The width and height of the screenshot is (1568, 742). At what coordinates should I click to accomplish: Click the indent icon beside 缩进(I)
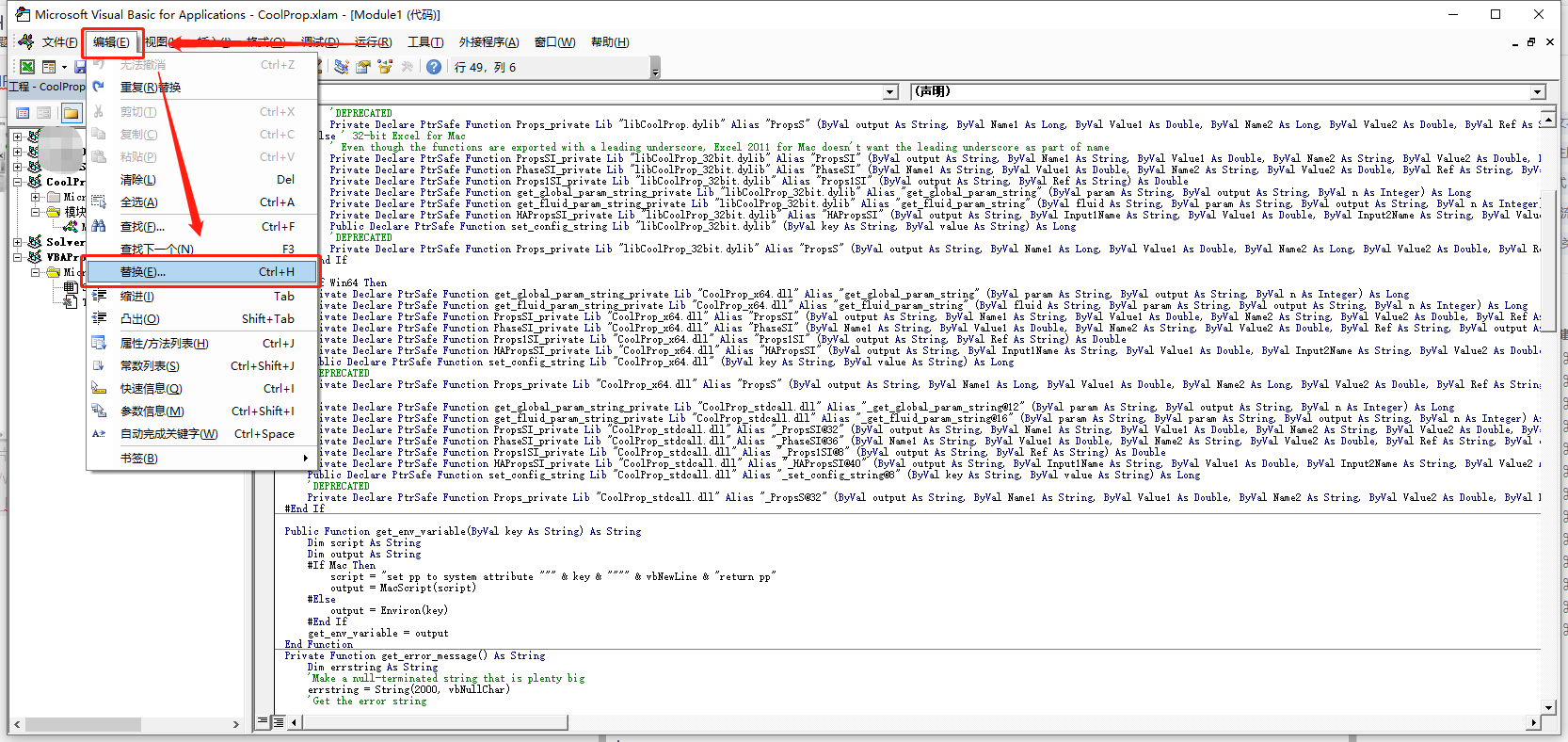99,296
